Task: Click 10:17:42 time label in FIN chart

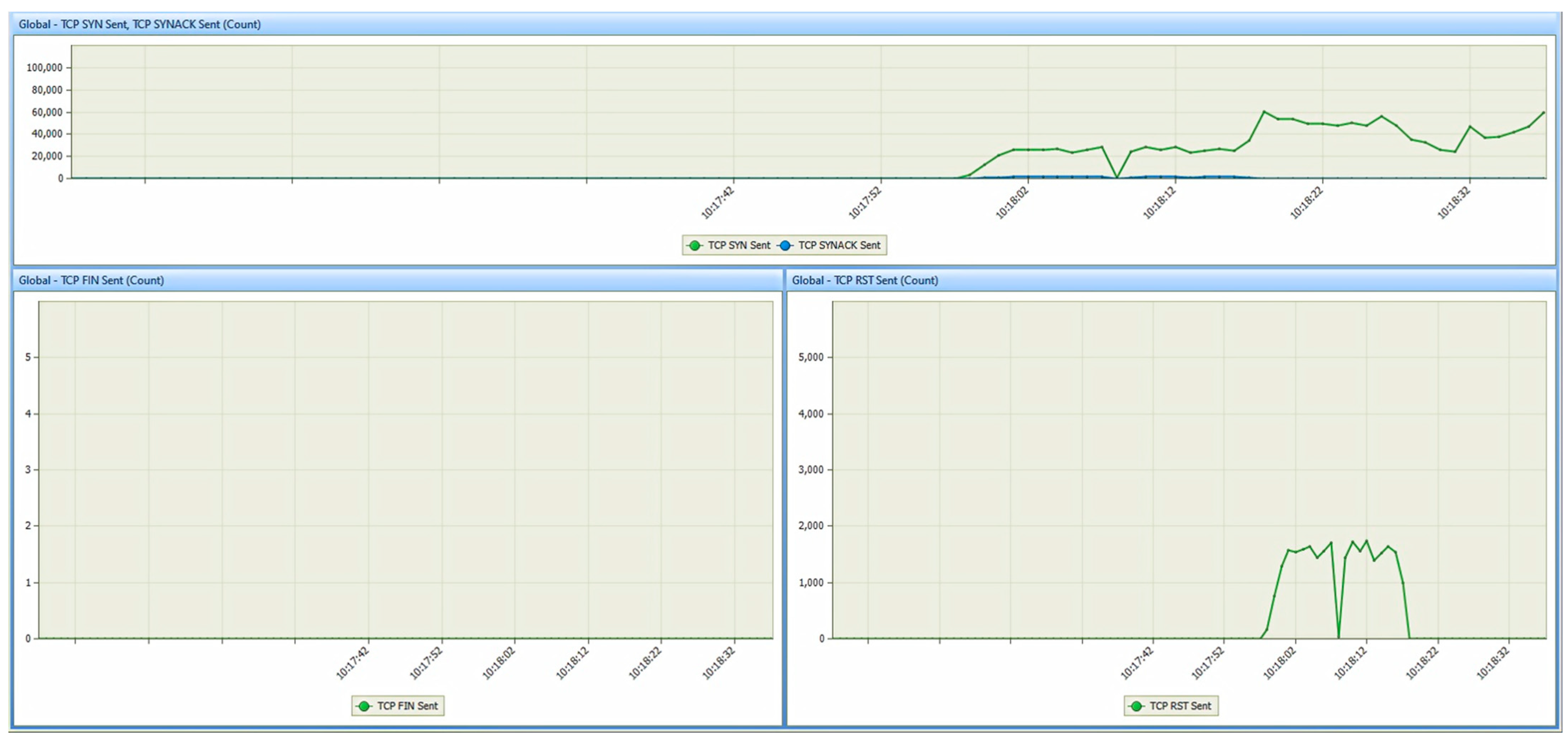Action: click(352, 663)
